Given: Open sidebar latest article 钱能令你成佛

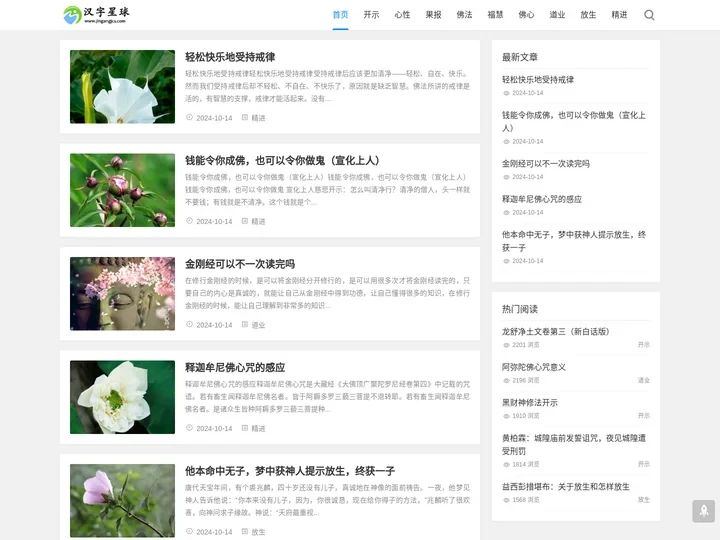Looking at the screenshot, I should click(574, 121).
